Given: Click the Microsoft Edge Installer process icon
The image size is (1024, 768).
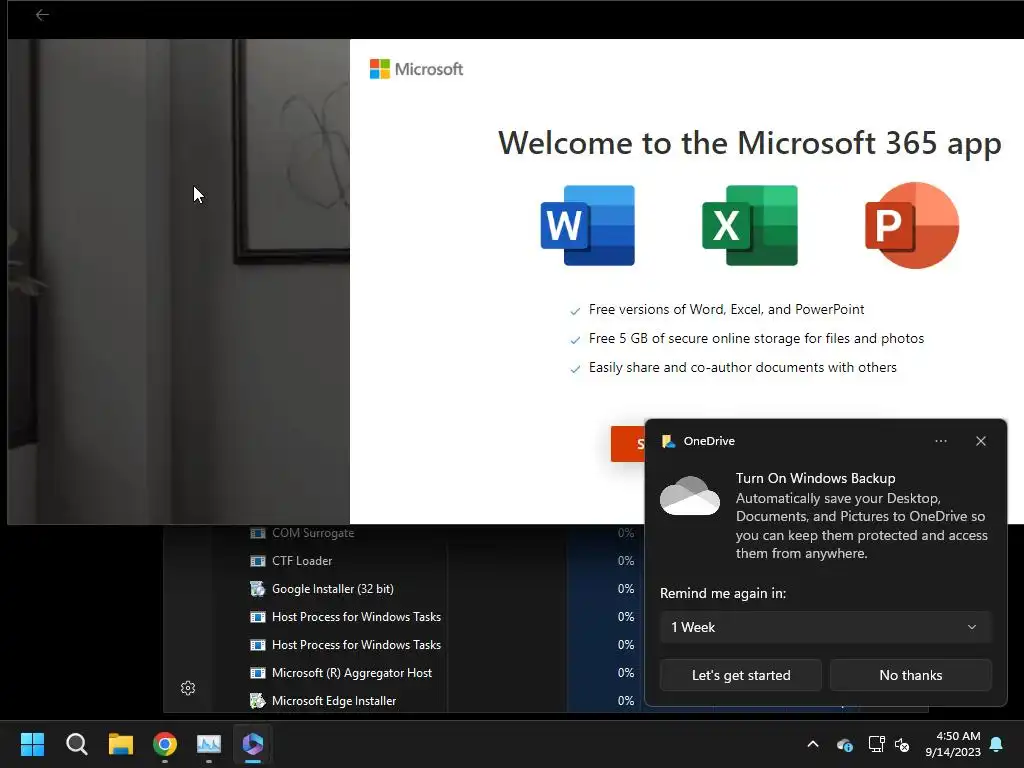Looking at the screenshot, I should pos(257,701).
